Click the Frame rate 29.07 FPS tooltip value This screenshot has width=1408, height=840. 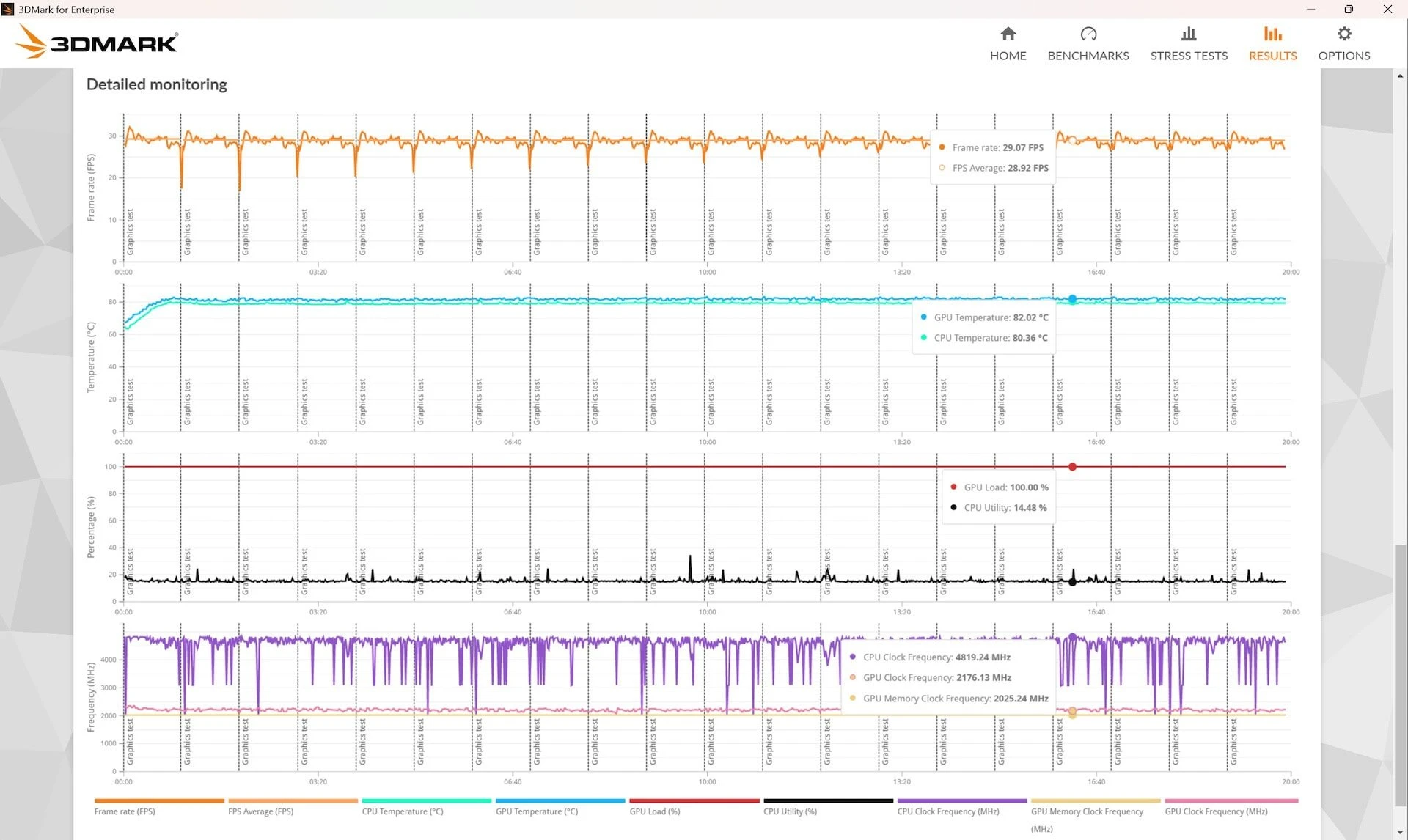click(x=1023, y=147)
